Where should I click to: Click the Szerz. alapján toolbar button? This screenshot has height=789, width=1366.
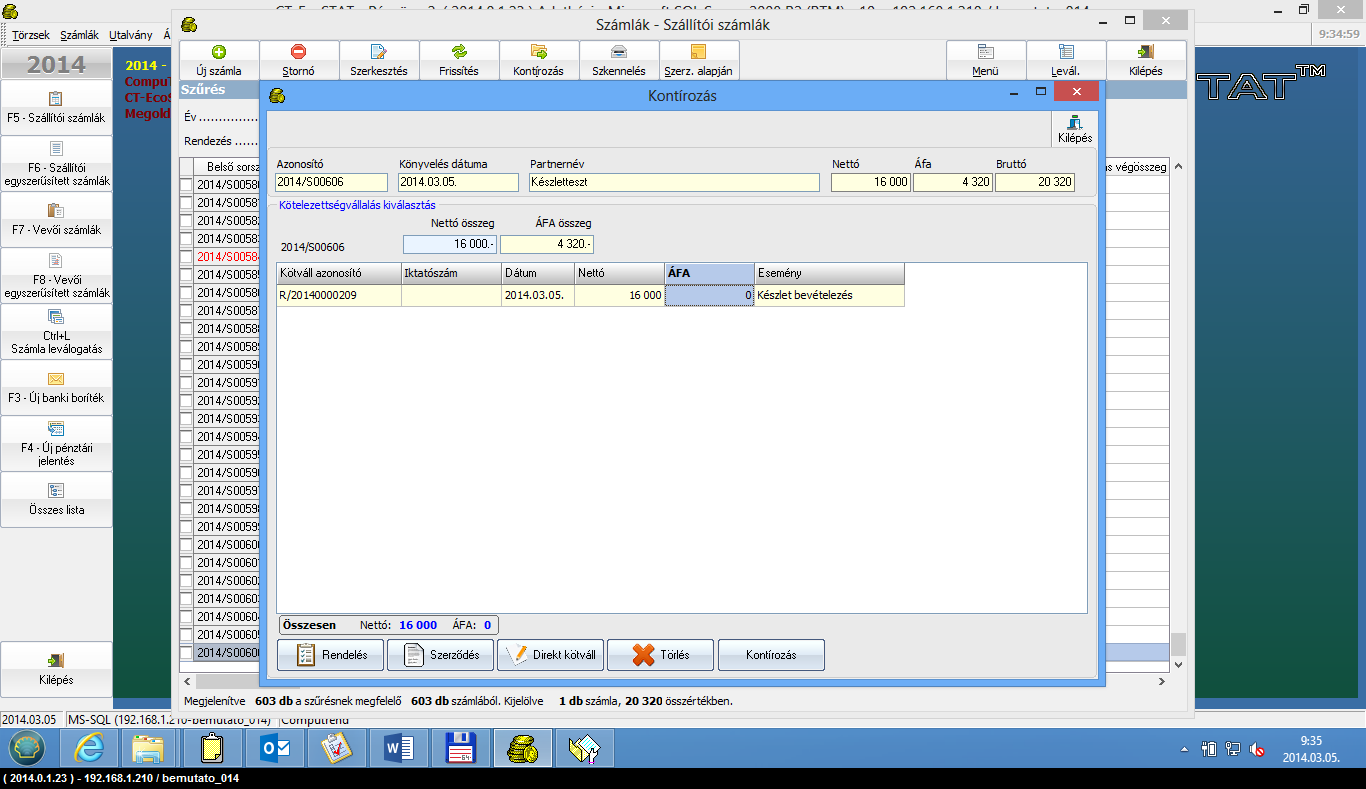(699, 60)
